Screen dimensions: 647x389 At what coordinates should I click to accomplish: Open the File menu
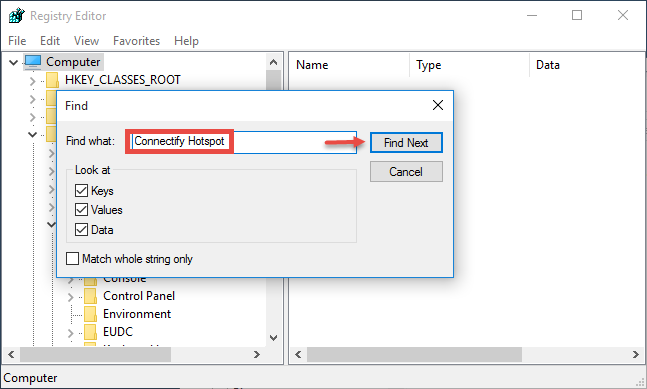point(17,41)
